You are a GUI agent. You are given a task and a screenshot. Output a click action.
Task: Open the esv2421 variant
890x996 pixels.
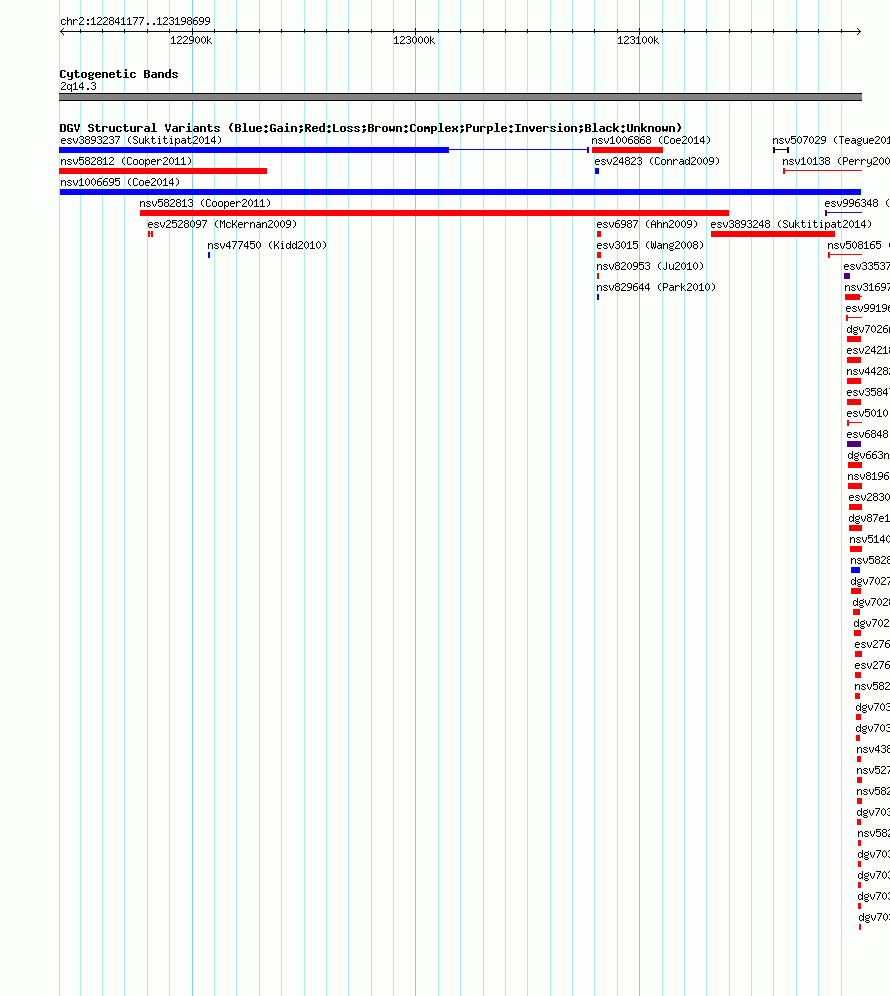pyautogui.click(x=854, y=360)
